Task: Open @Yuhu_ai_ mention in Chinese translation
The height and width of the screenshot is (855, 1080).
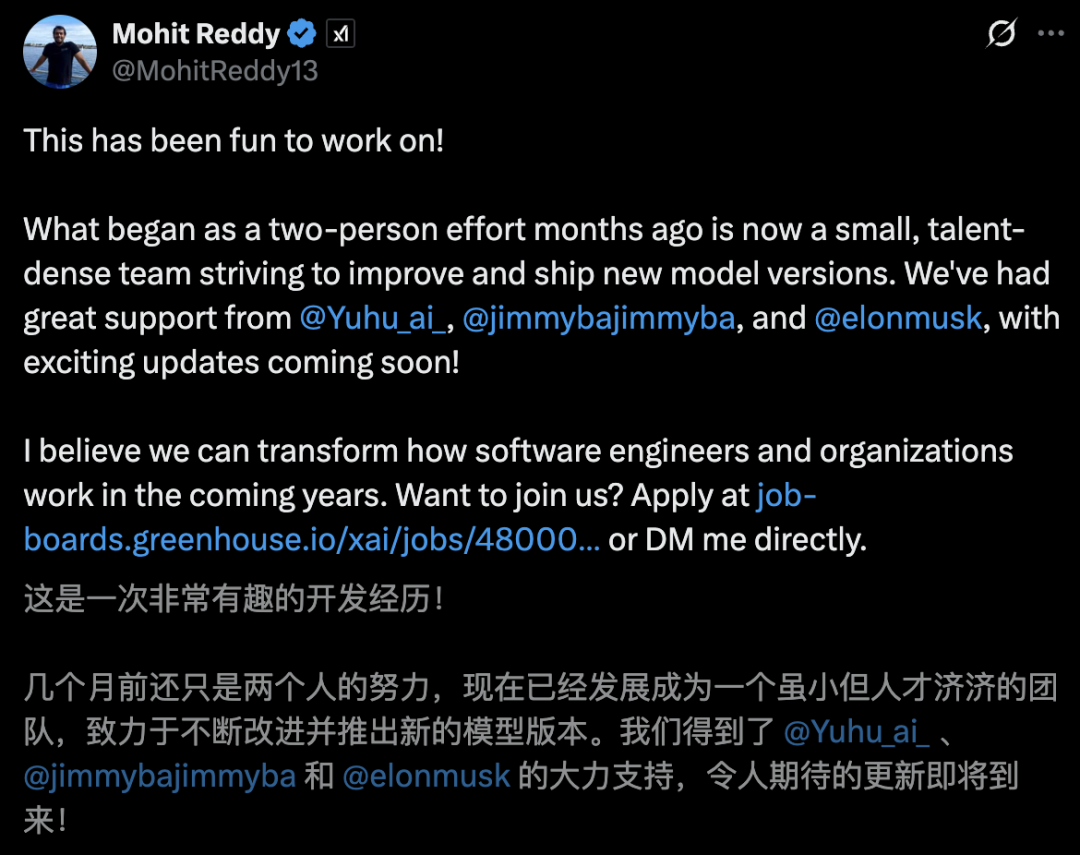Action: pyautogui.click(x=857, y=732)
